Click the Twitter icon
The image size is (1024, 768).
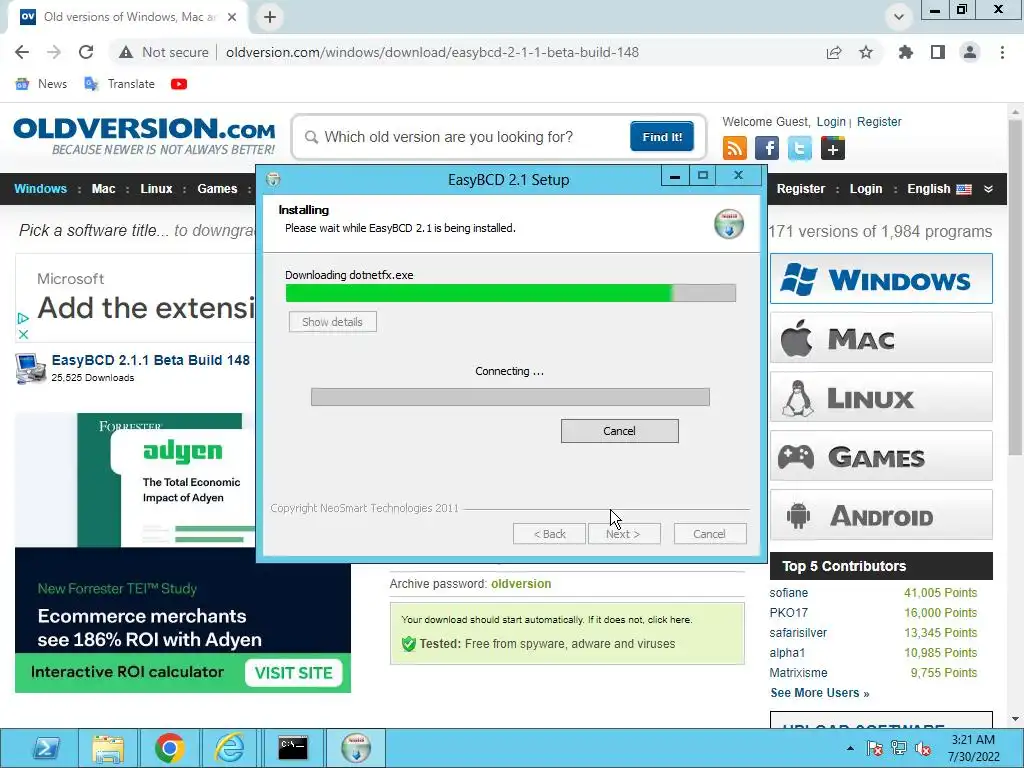click(x=800, y=148)
